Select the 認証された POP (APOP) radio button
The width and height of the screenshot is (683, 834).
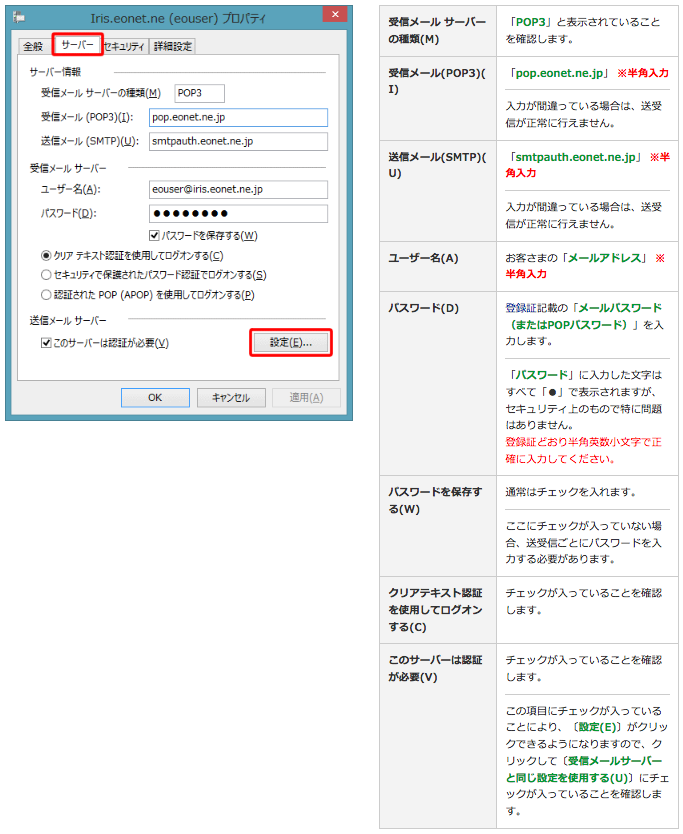[x=46, y=295]
